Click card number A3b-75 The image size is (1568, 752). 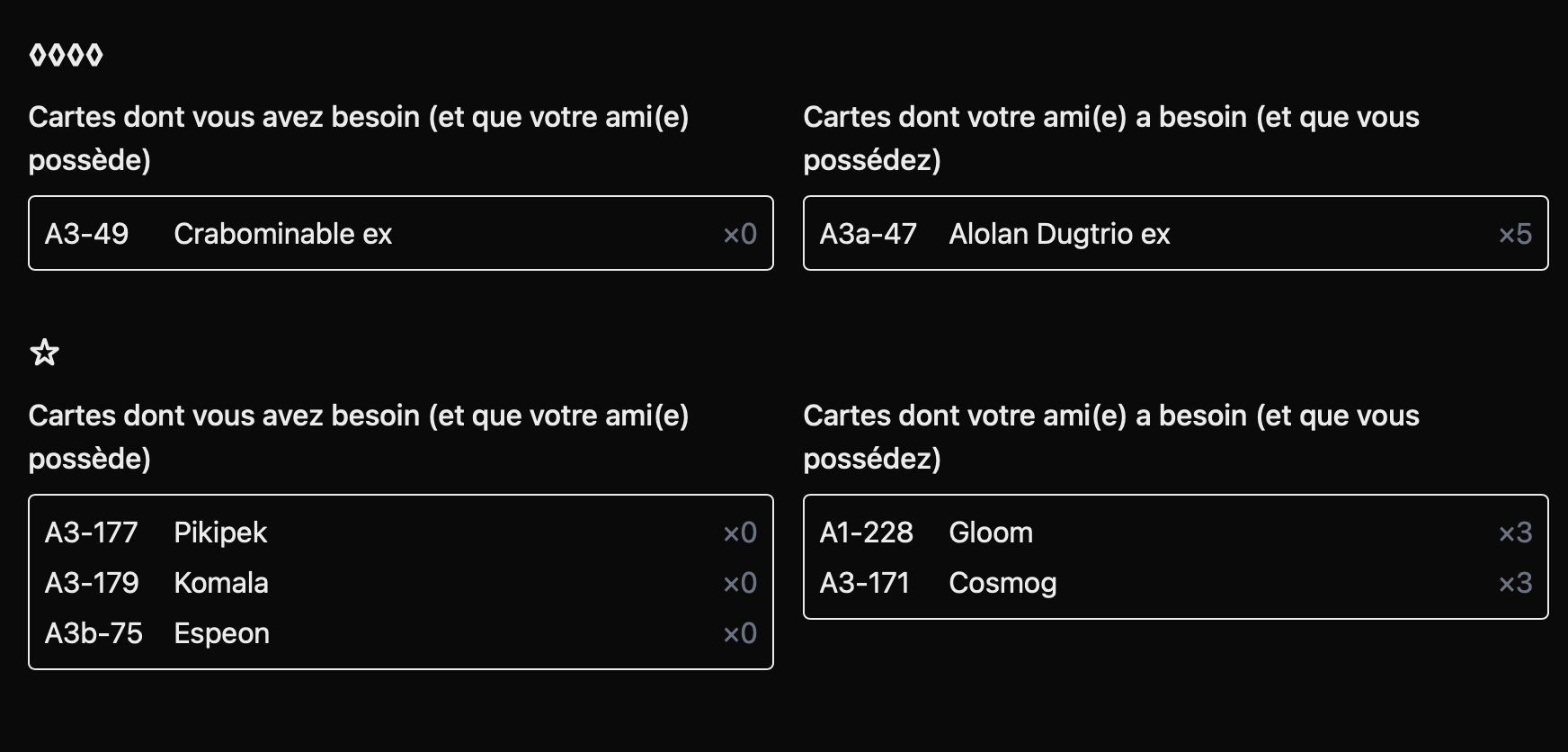click(x=94, y=633)
